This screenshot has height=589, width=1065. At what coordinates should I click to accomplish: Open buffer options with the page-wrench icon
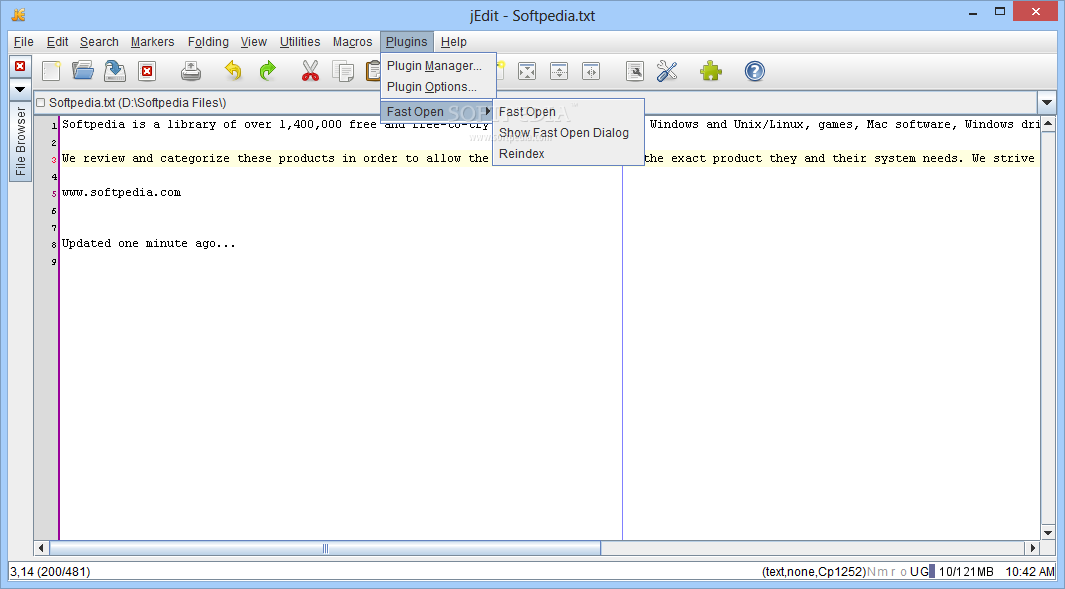coord(634,71)
